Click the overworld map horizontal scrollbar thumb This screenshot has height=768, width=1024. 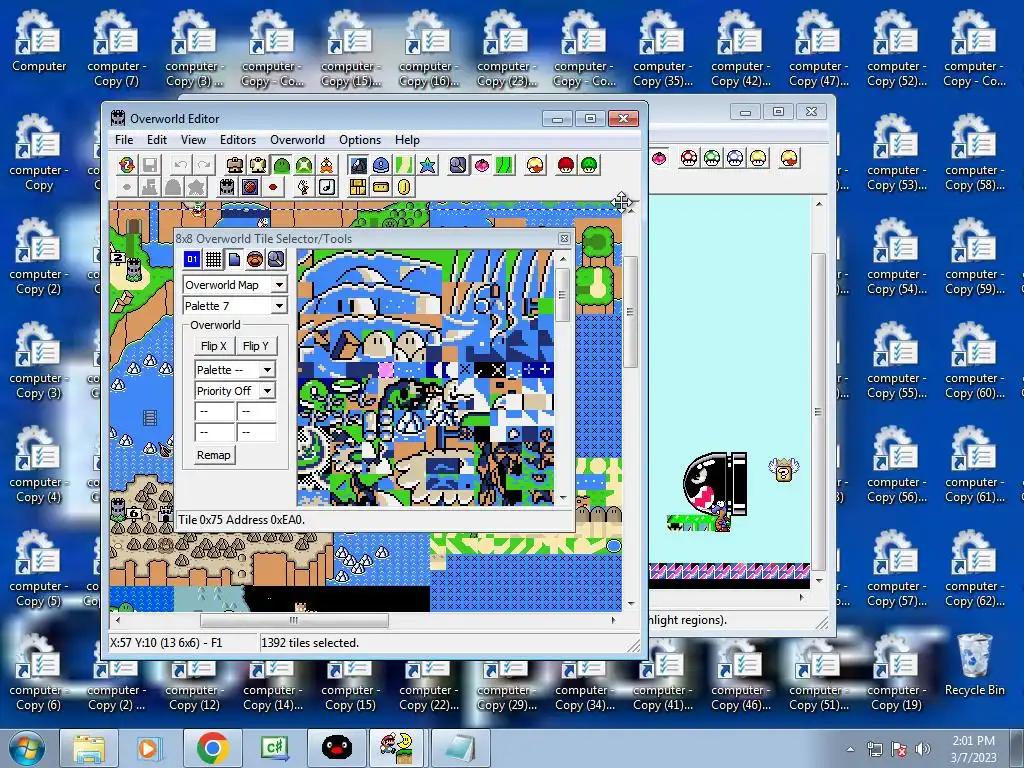point(294,620)
